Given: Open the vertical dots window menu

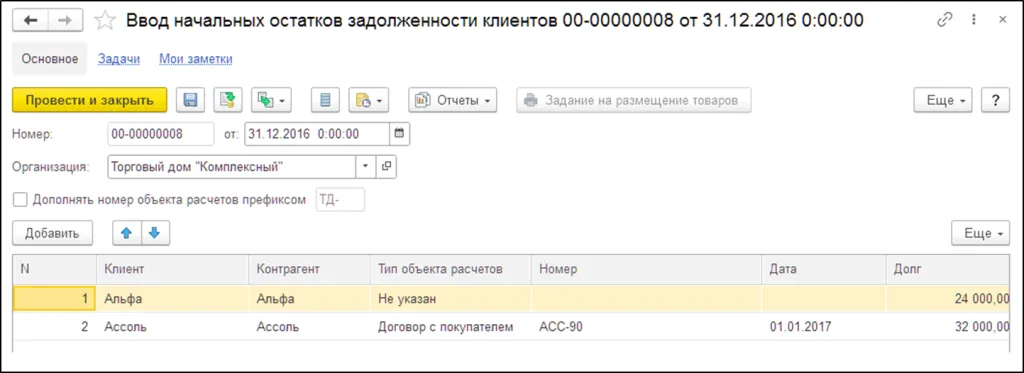Looking at the screenshot, I should 974,20.
